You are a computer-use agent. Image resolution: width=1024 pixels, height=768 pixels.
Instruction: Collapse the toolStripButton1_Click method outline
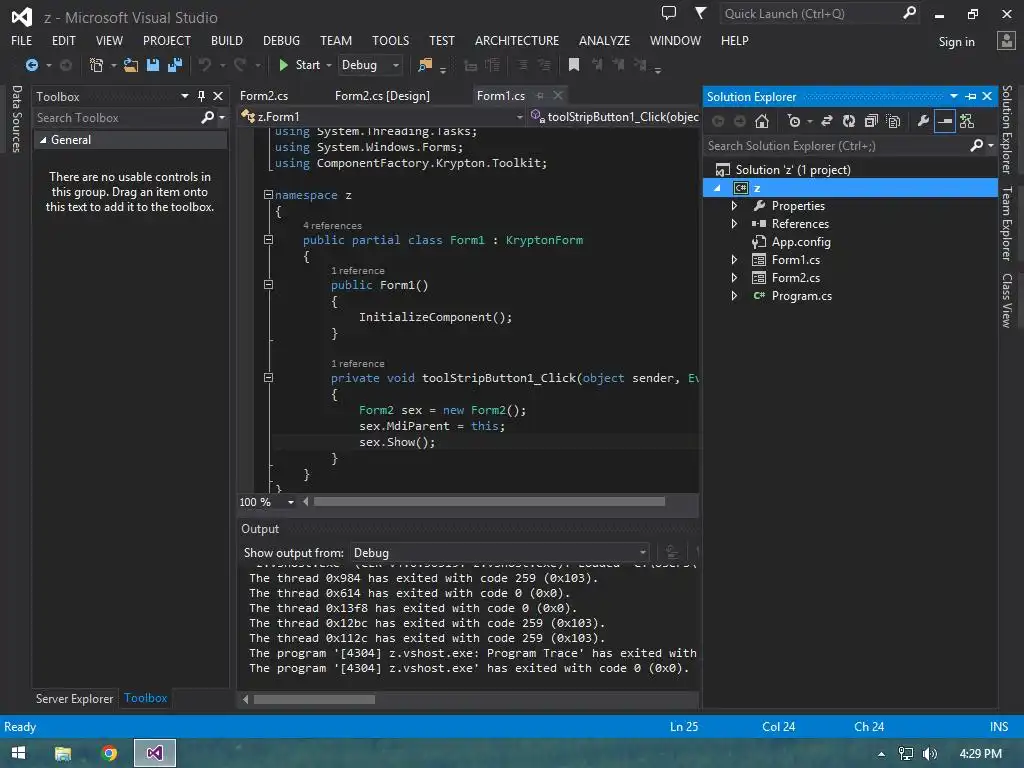268,377
